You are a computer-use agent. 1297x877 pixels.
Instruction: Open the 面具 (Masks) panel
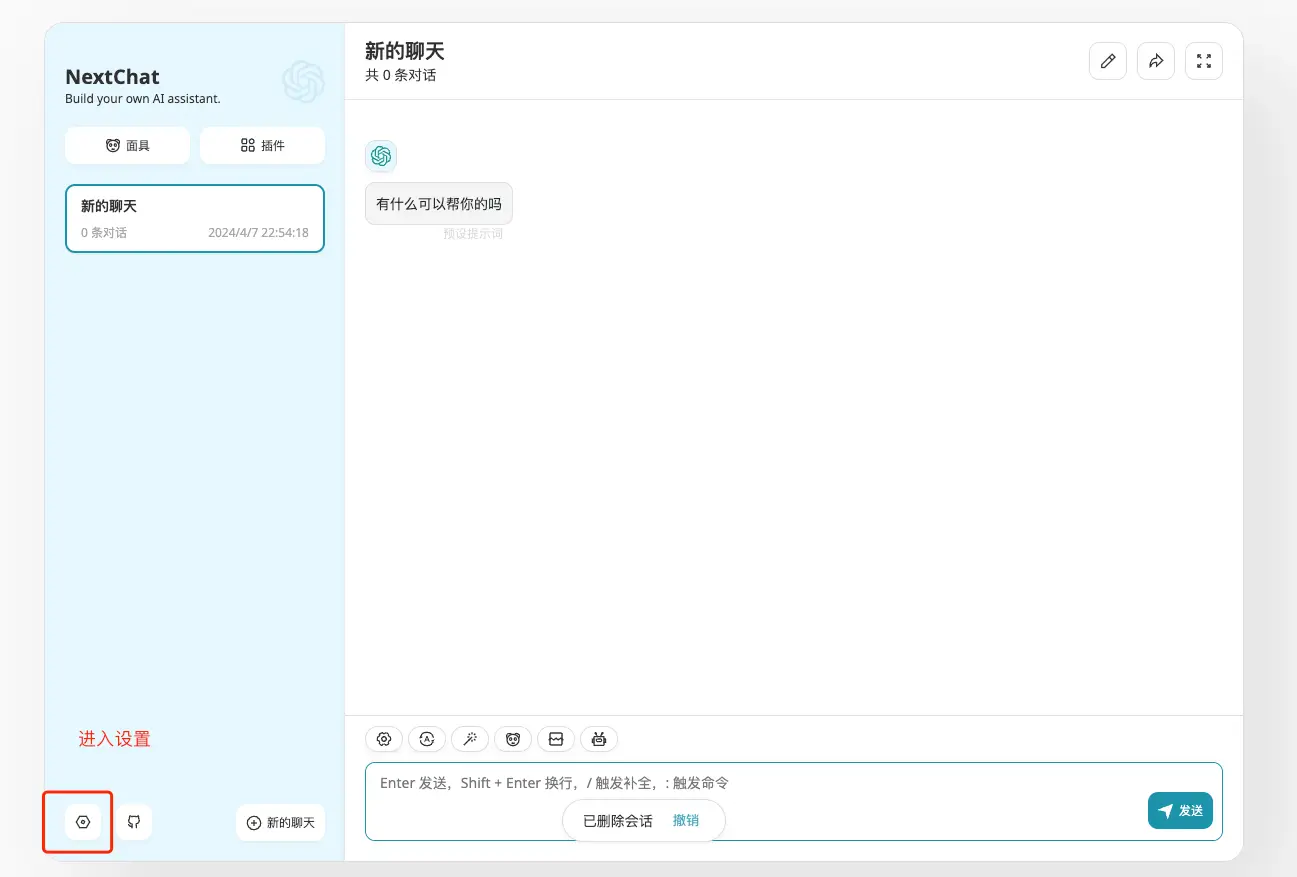coord(127,145)
